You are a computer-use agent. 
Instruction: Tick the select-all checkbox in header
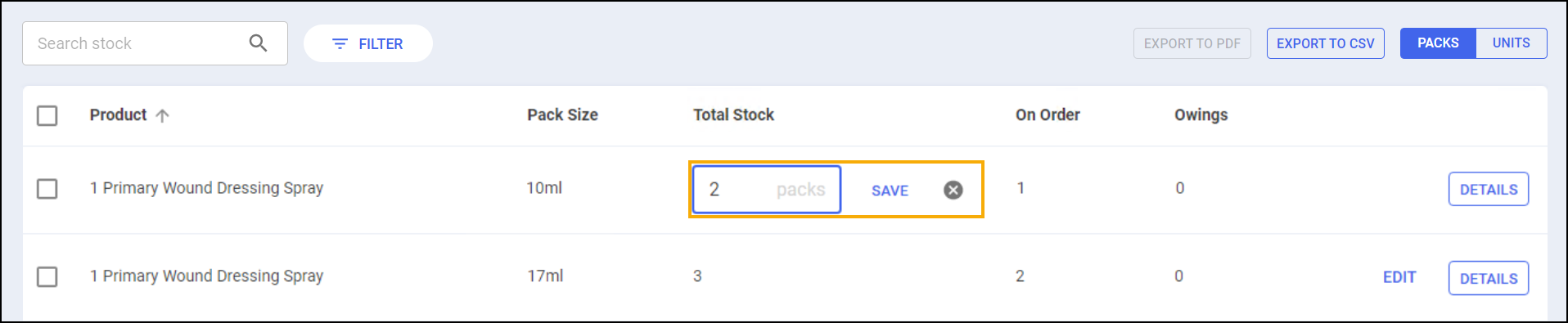coord(47,115)
